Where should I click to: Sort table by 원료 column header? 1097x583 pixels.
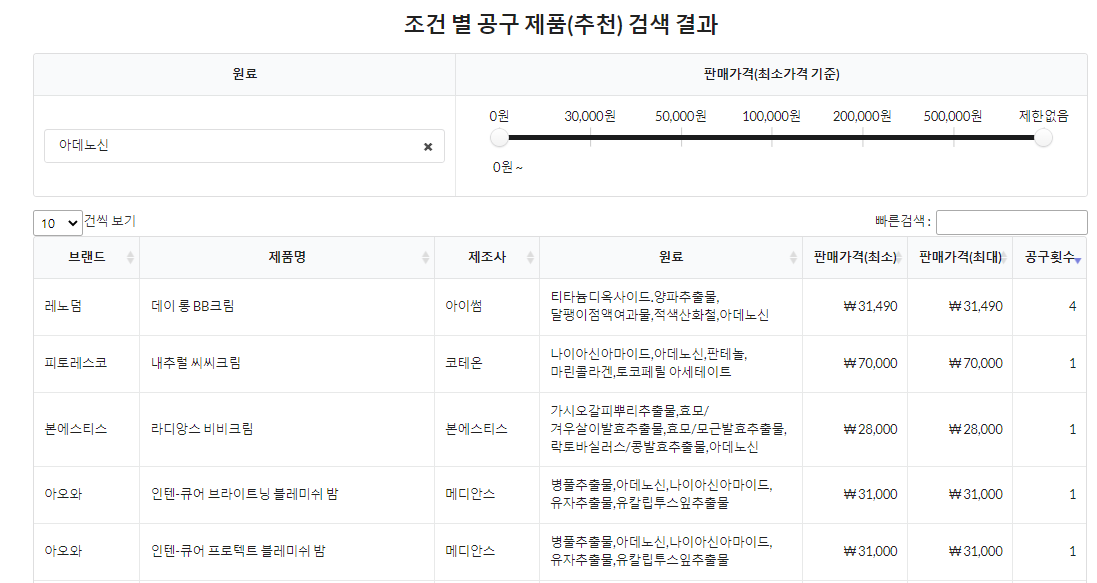[x=671, y=258]
